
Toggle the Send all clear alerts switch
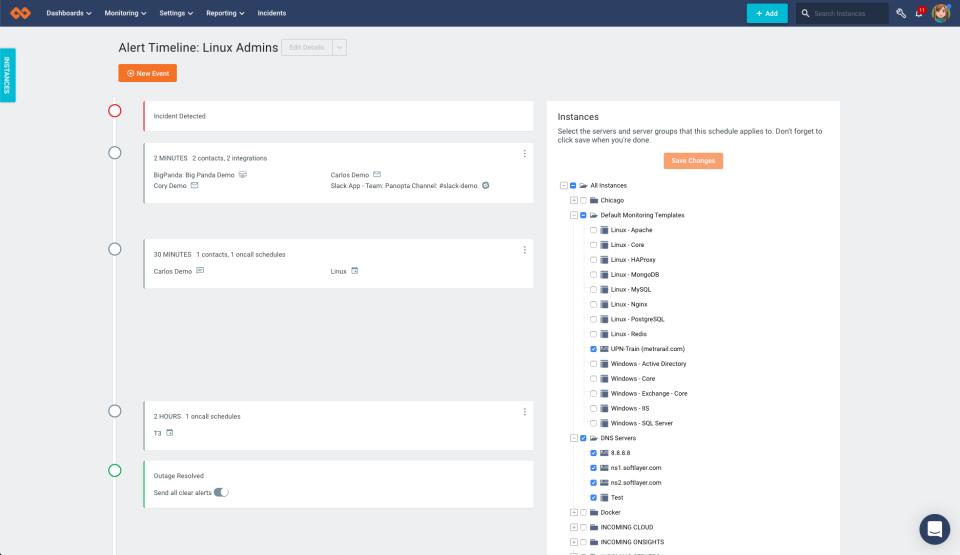[221, 492]
